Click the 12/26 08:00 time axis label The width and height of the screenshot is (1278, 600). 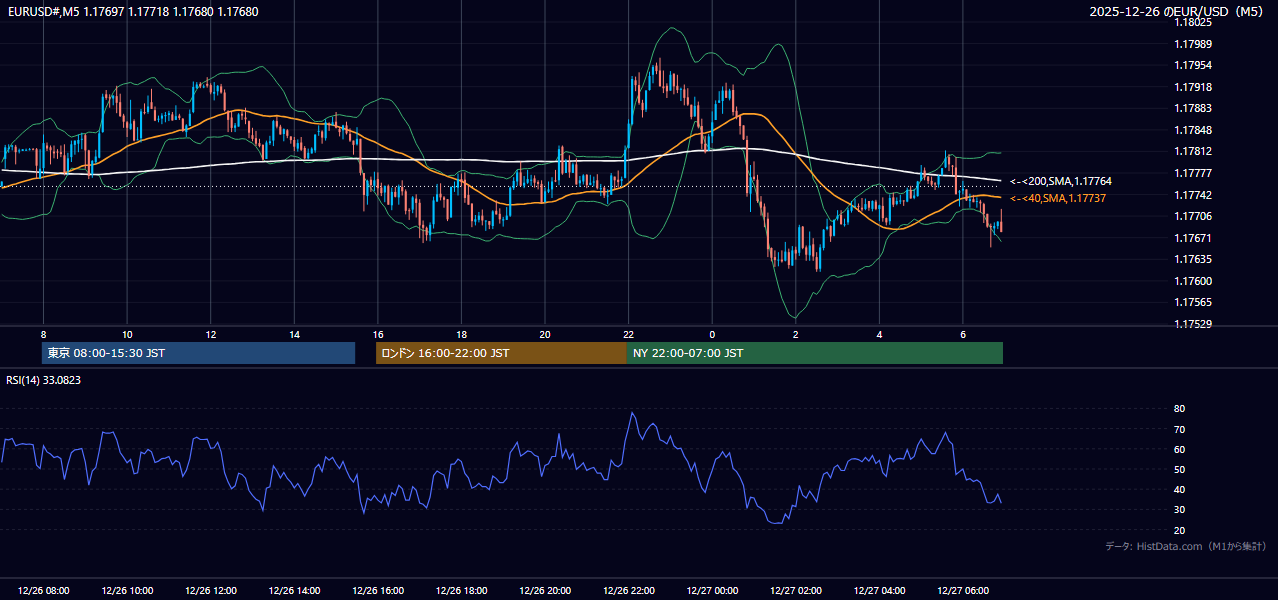click(43, 591)
